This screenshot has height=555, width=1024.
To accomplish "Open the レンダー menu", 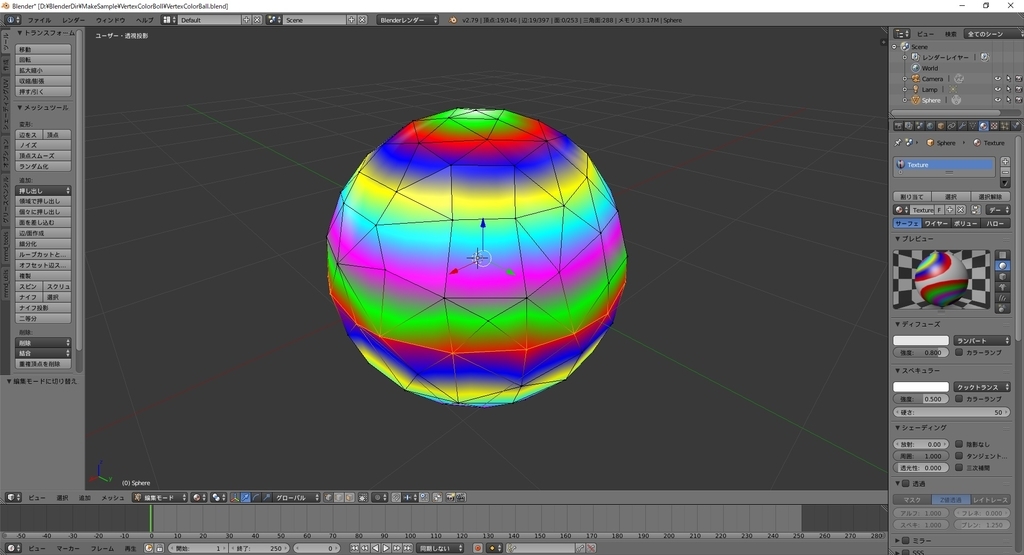I will 73,20.
